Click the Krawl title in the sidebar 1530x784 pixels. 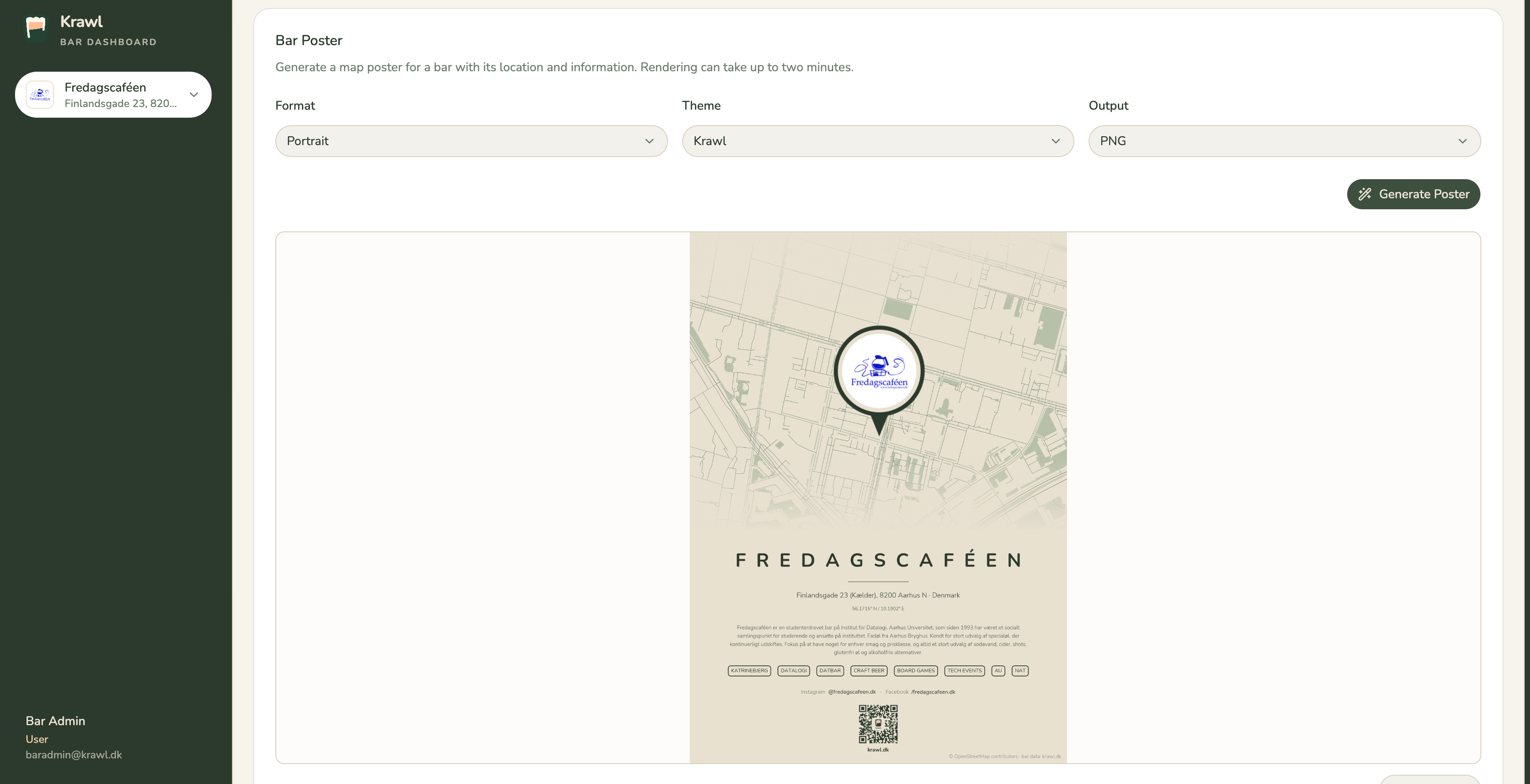pos(81,22)
